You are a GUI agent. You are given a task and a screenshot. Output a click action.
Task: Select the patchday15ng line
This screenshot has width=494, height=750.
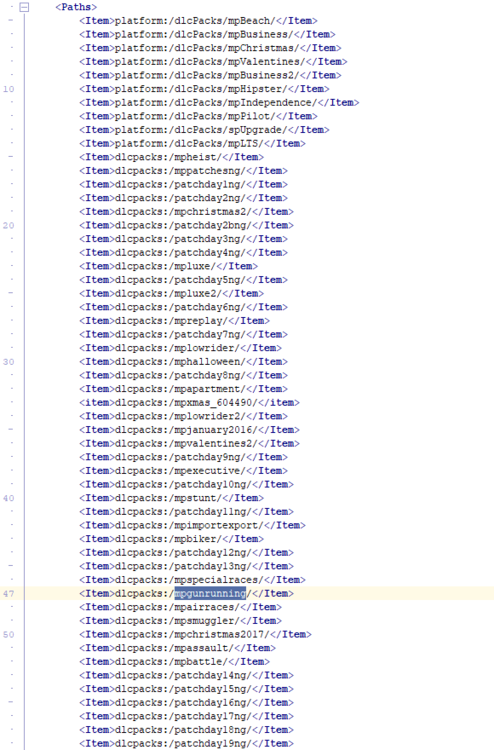(x=187, y=689)
